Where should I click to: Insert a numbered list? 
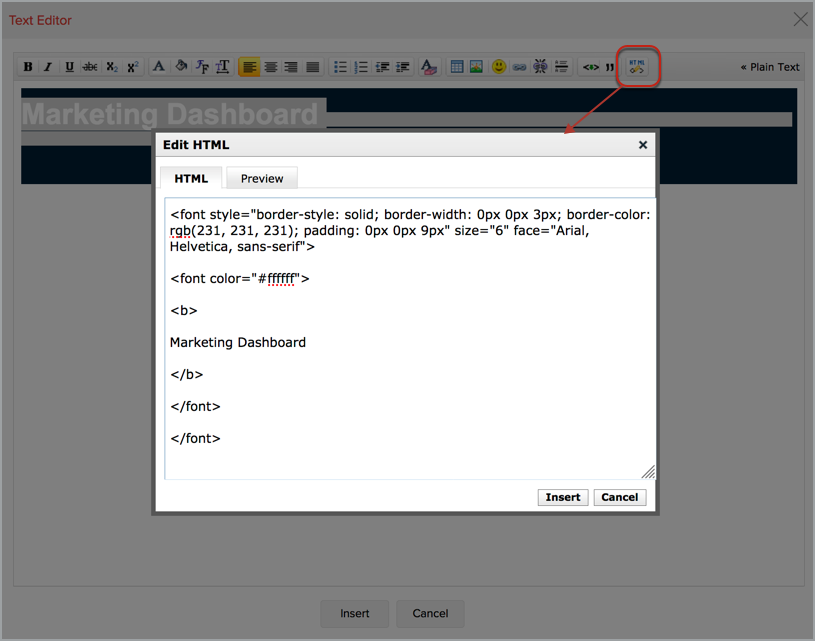361,67
